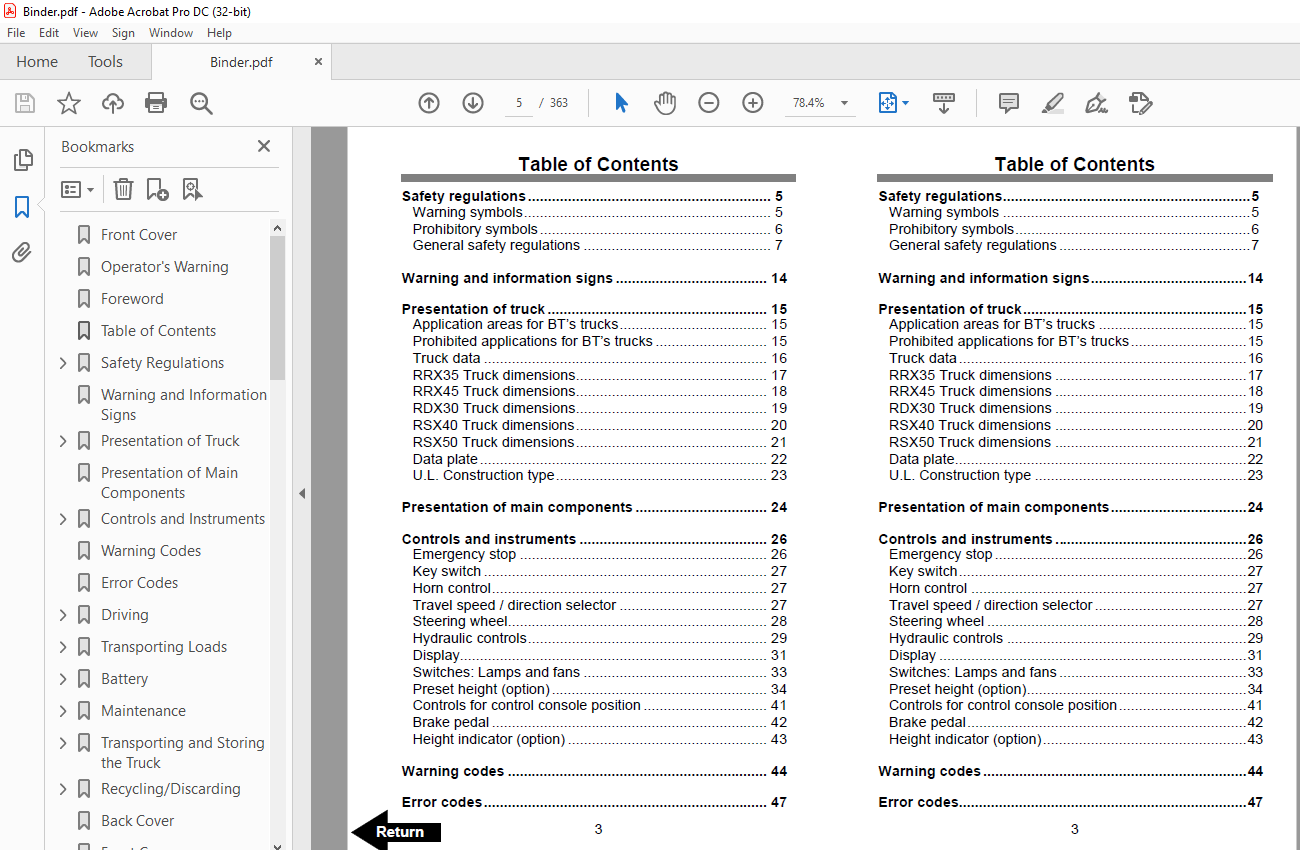Expand Controls and Instruments bookmark

63,519
